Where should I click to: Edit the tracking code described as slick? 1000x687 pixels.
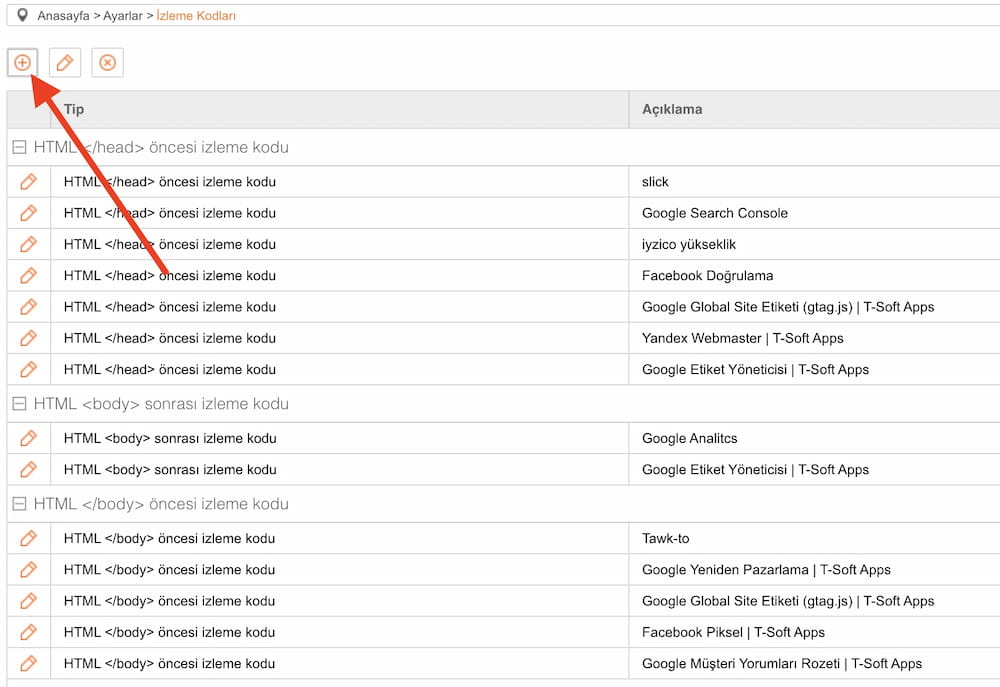tap(28, 181)
